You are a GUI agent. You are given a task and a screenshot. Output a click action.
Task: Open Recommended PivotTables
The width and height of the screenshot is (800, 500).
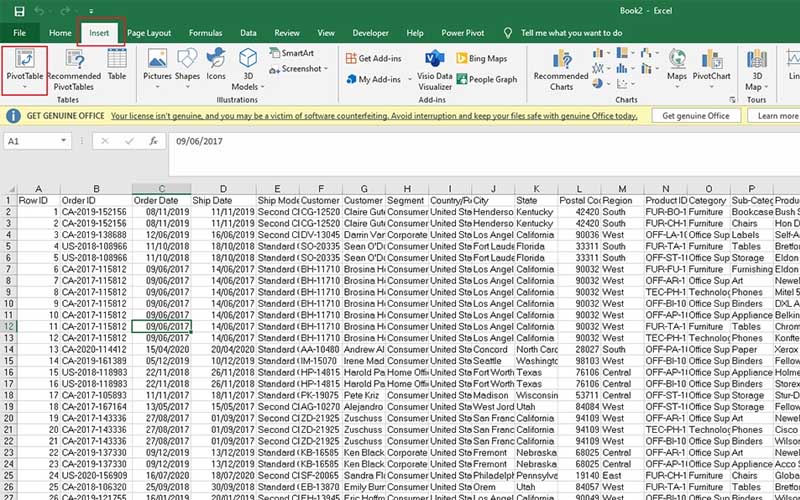pos(74,70)
